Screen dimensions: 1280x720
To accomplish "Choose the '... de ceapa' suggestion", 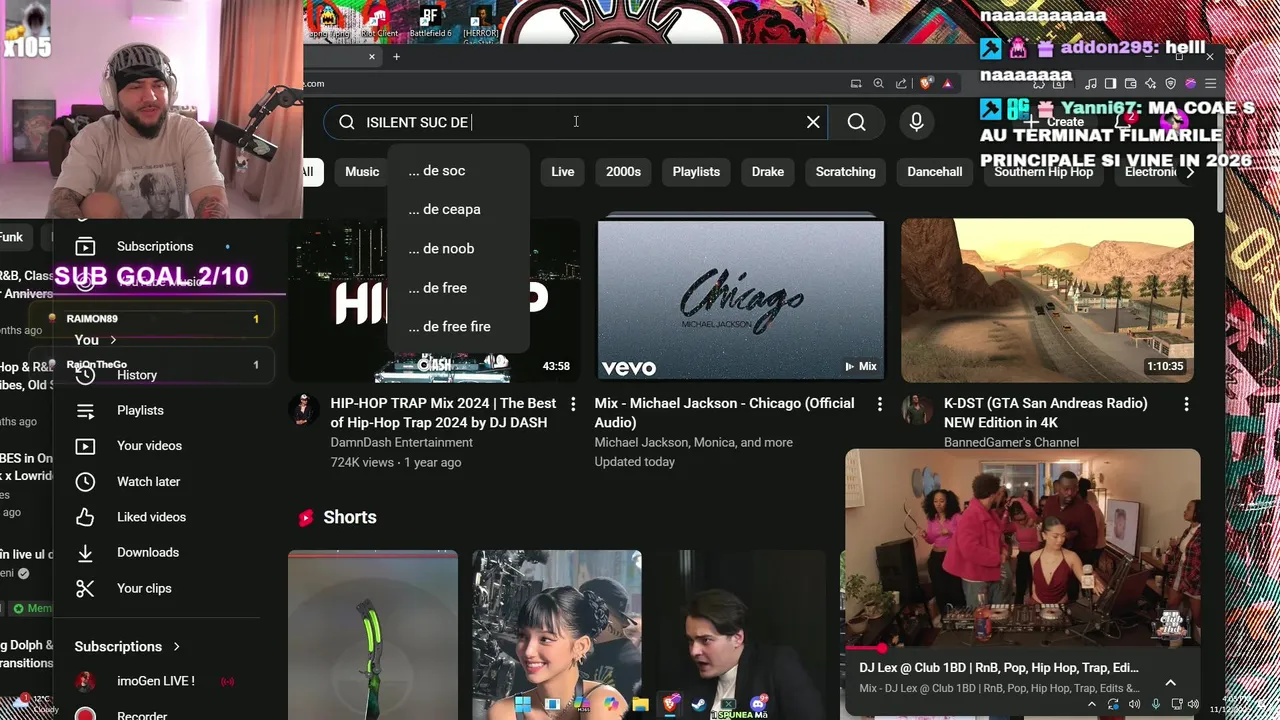I will (x=458, y=210).
